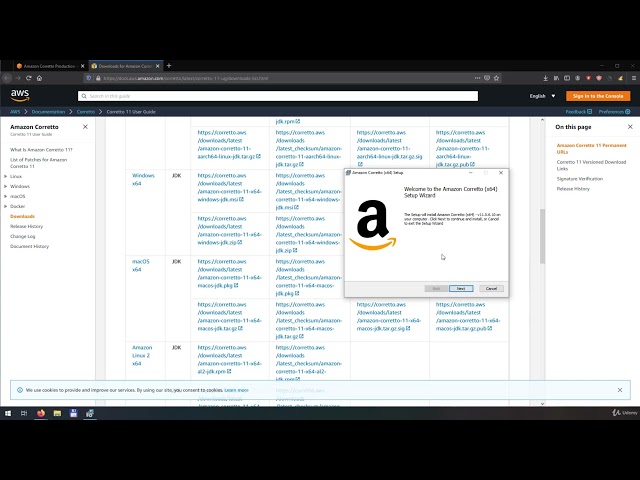Image resolution: width=640 pixels, height=480 pixels.
Task: Click Learn more in the cookie notice
Action: click(236, 390)
